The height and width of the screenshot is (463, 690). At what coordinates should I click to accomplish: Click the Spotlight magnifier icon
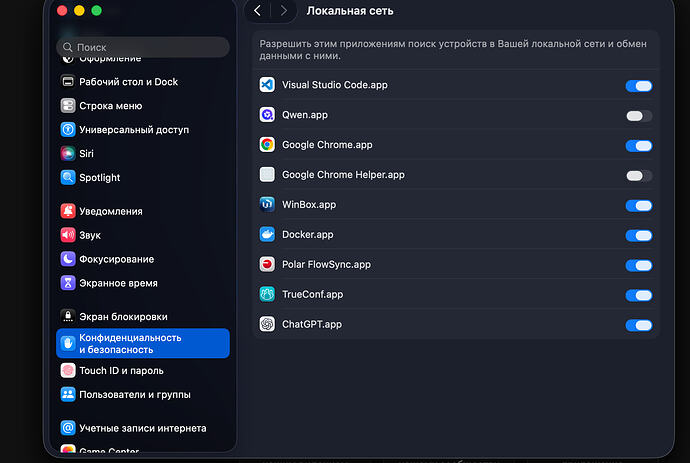pos(68,177)
